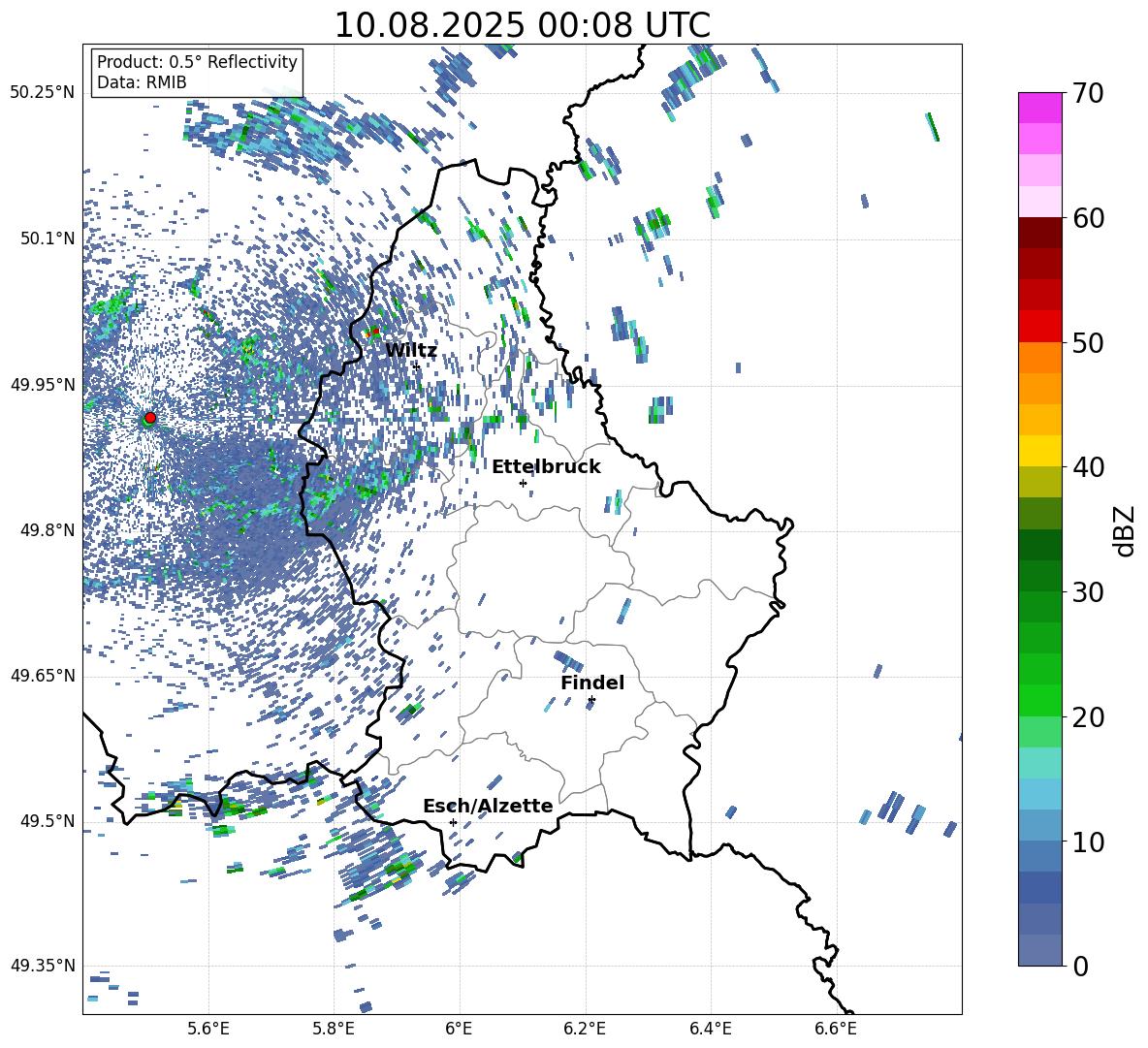
Task: Click the 49.65°N latitude tick label
Action: click(43, 675)
